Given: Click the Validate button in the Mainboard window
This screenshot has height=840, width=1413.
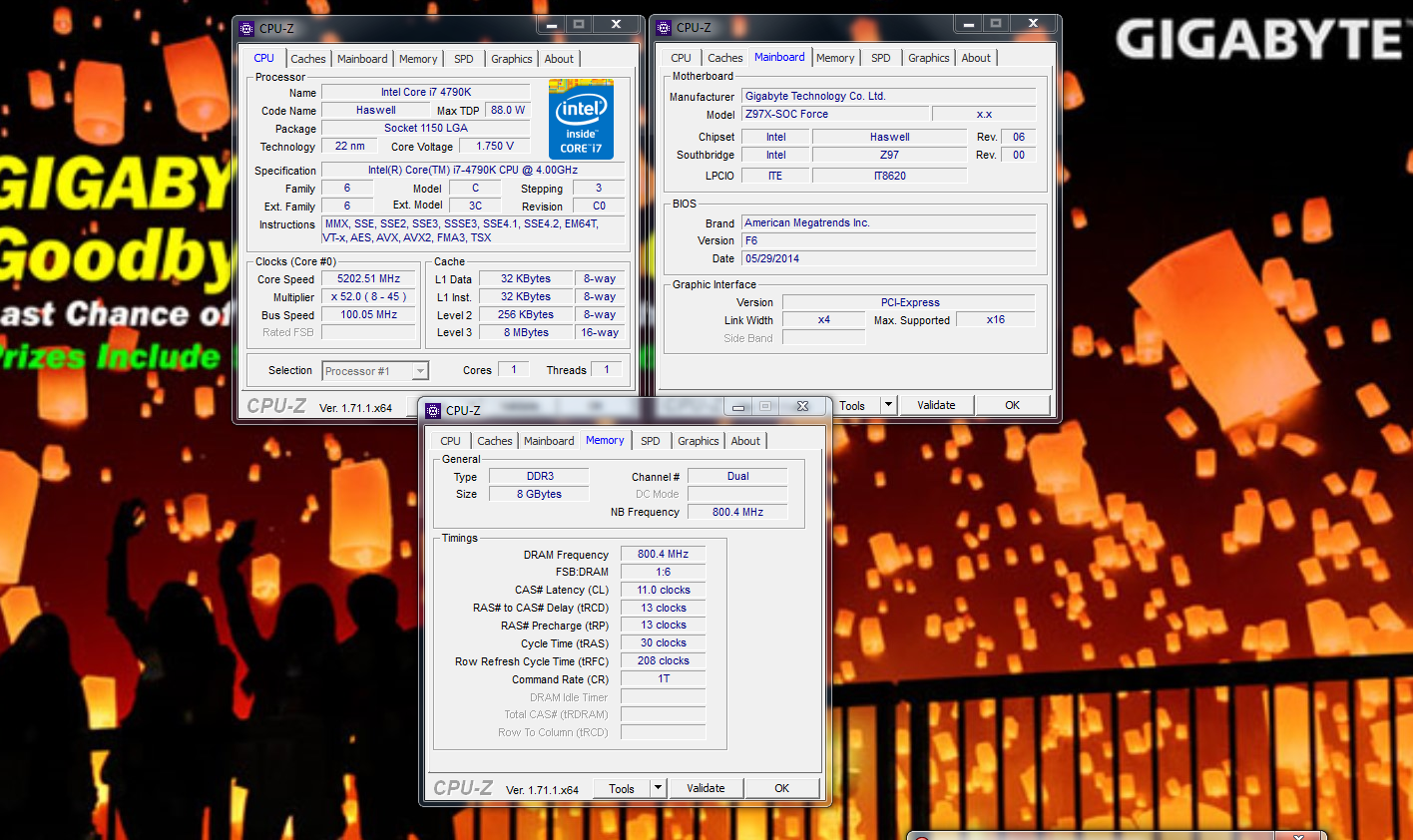Looking at the screenshot, I should [936, 405].
